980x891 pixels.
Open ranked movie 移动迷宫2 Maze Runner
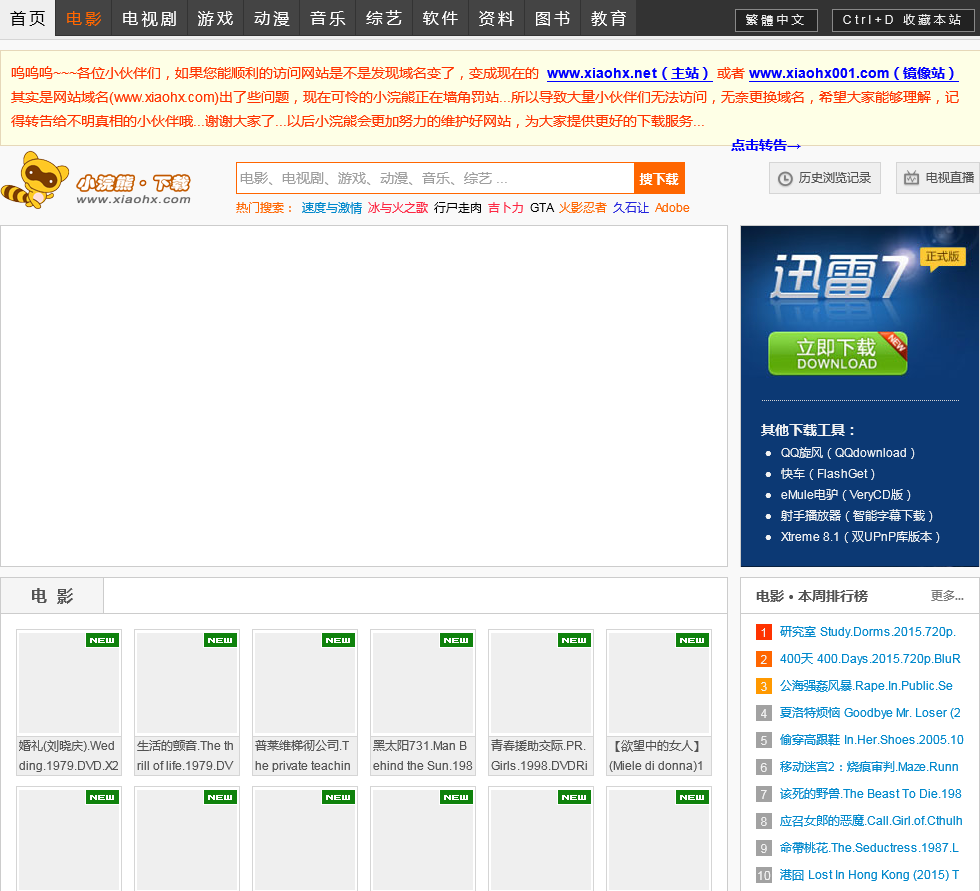pos(869,767)
